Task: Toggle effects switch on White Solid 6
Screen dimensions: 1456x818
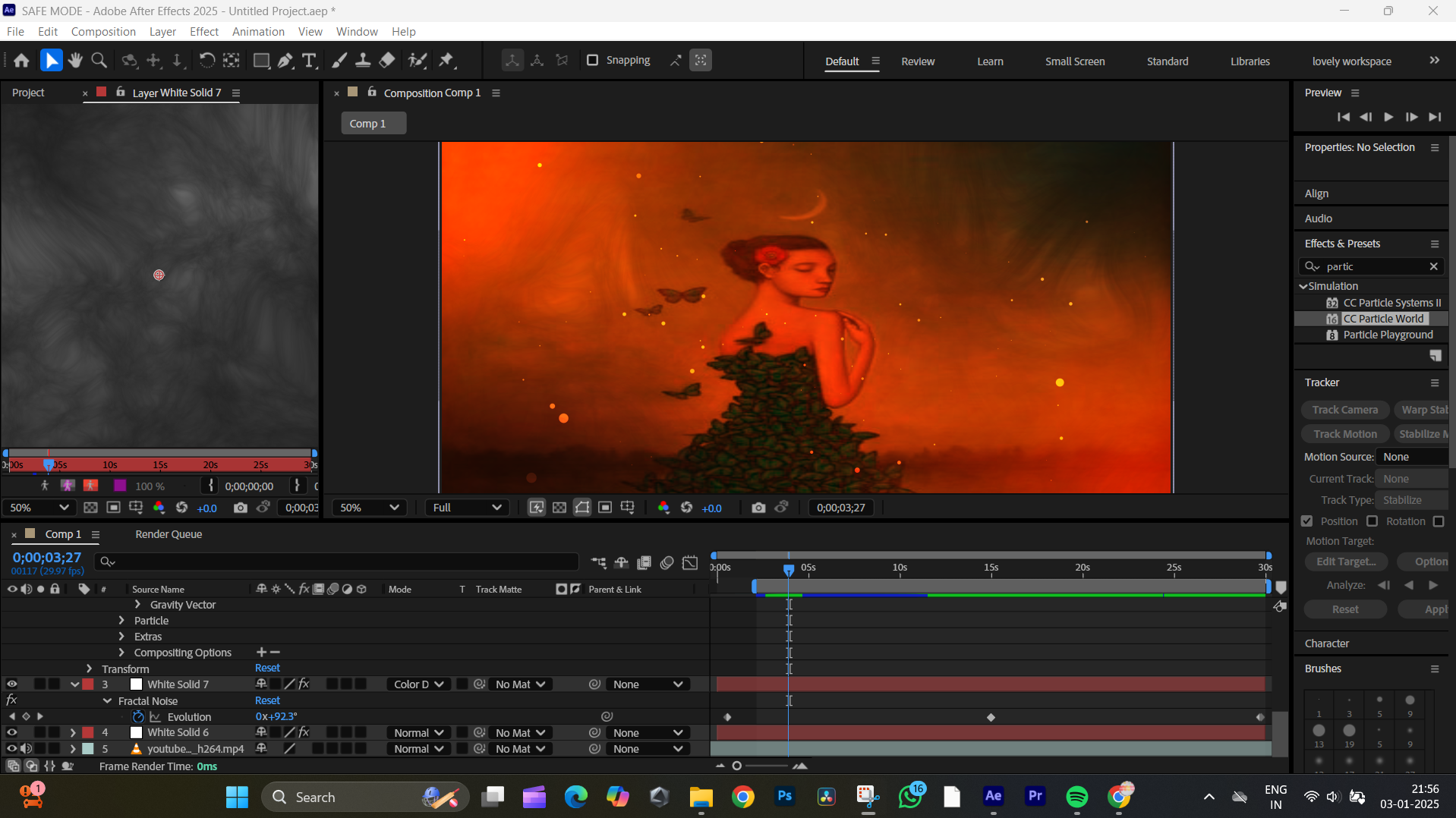Action: [x=304, y=732]
